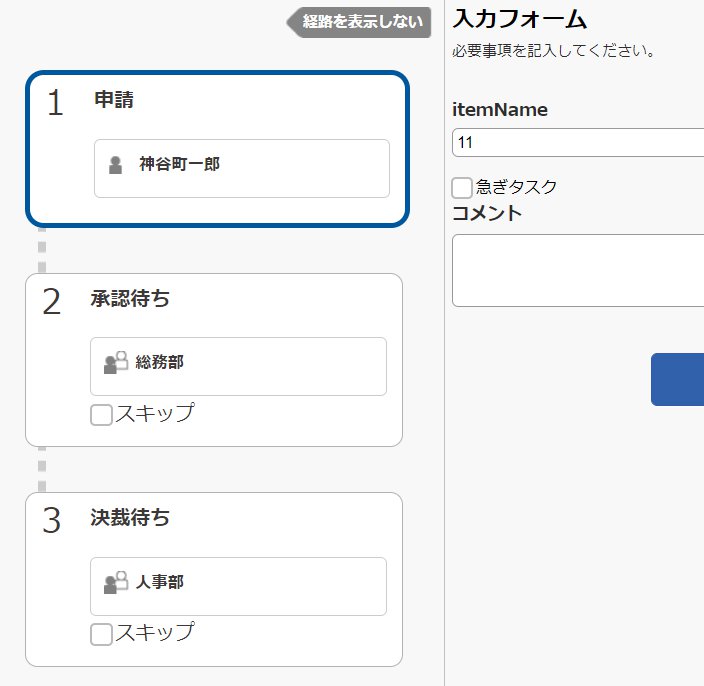Screen dimensions: 704x686
Task: Focus the itemName input field
Action: coord(578,143)
